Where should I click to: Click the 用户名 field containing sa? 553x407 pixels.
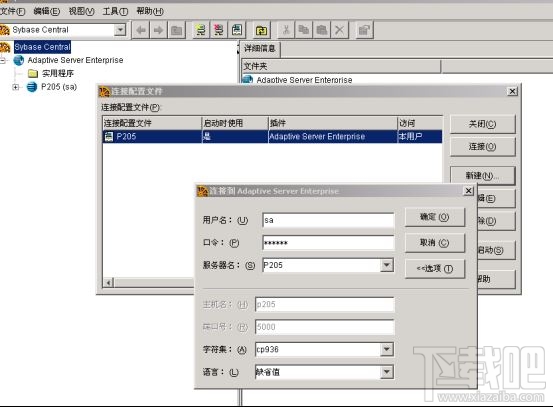coord(328,220)
